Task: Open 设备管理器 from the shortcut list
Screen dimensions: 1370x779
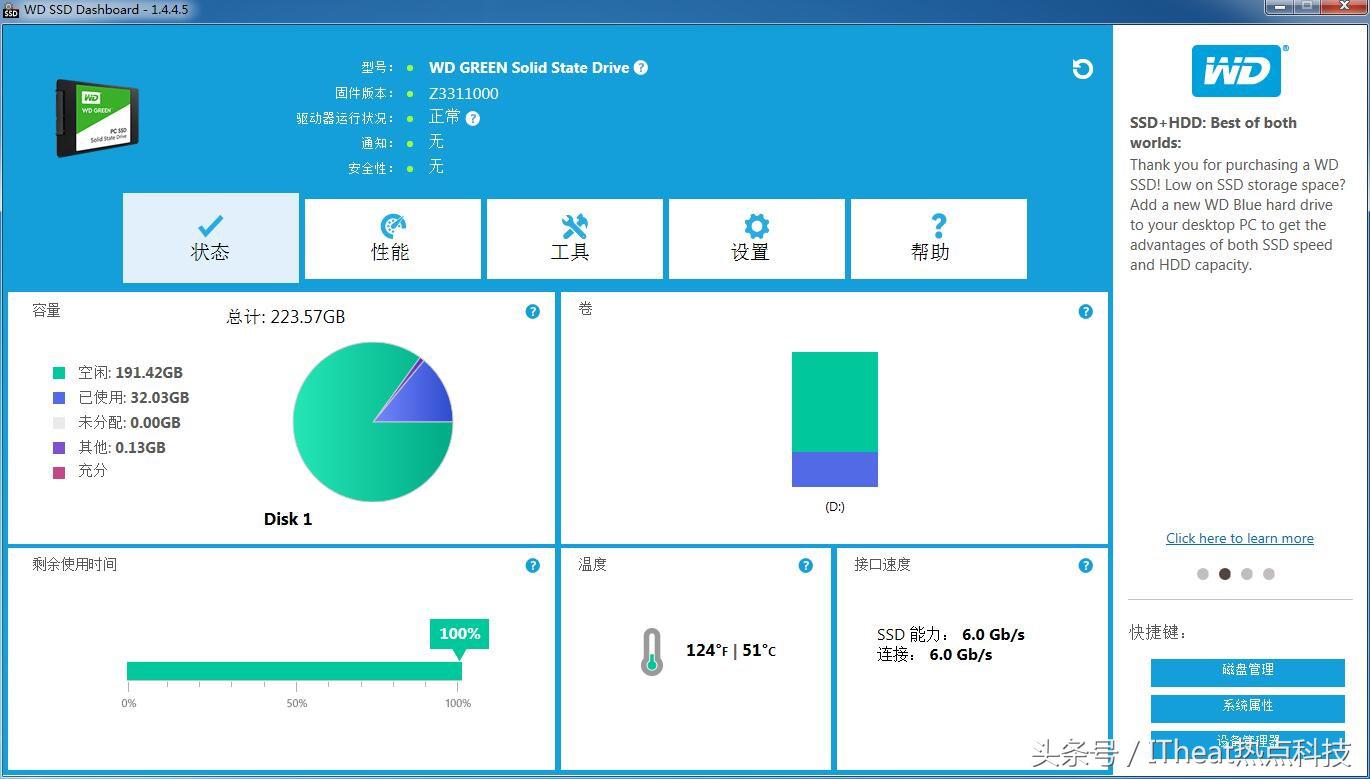Action: click(x=1249, y=740)
